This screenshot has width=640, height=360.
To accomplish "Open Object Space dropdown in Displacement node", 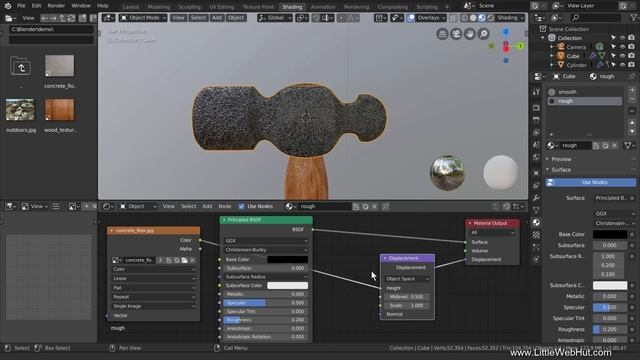I will pos(407,279).
